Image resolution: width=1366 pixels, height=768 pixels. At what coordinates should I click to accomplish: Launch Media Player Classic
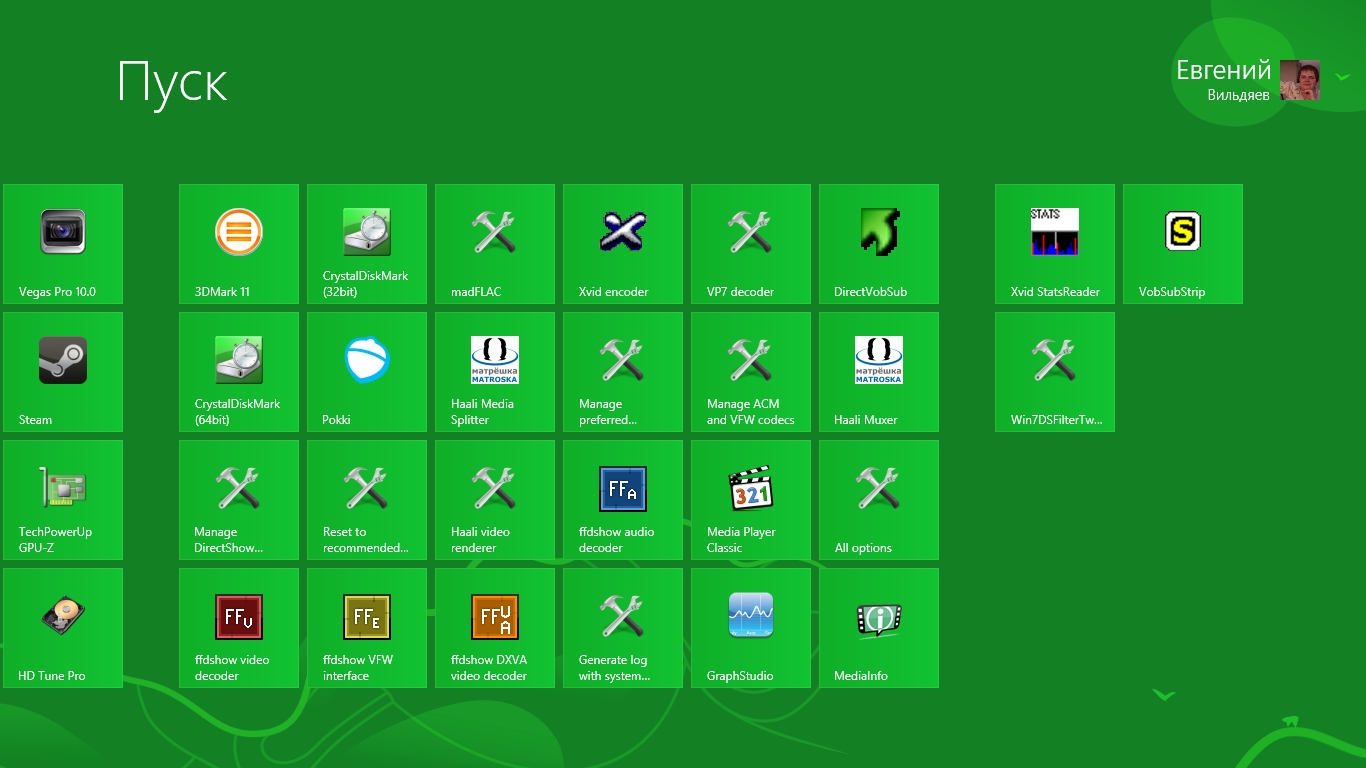pyautogui.click(x=751, y=500)
